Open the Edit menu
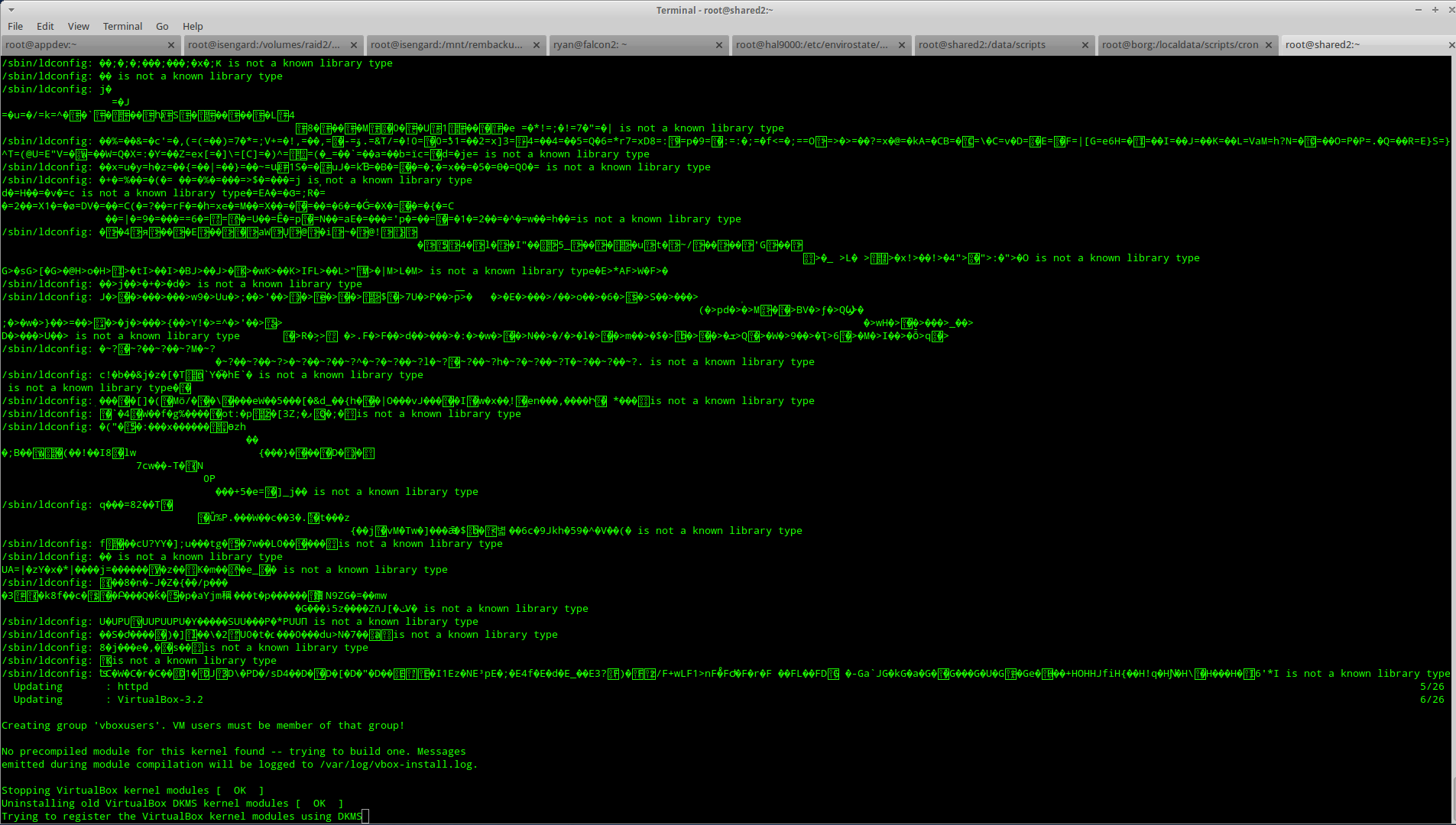1456x825 pixels. 45,26
